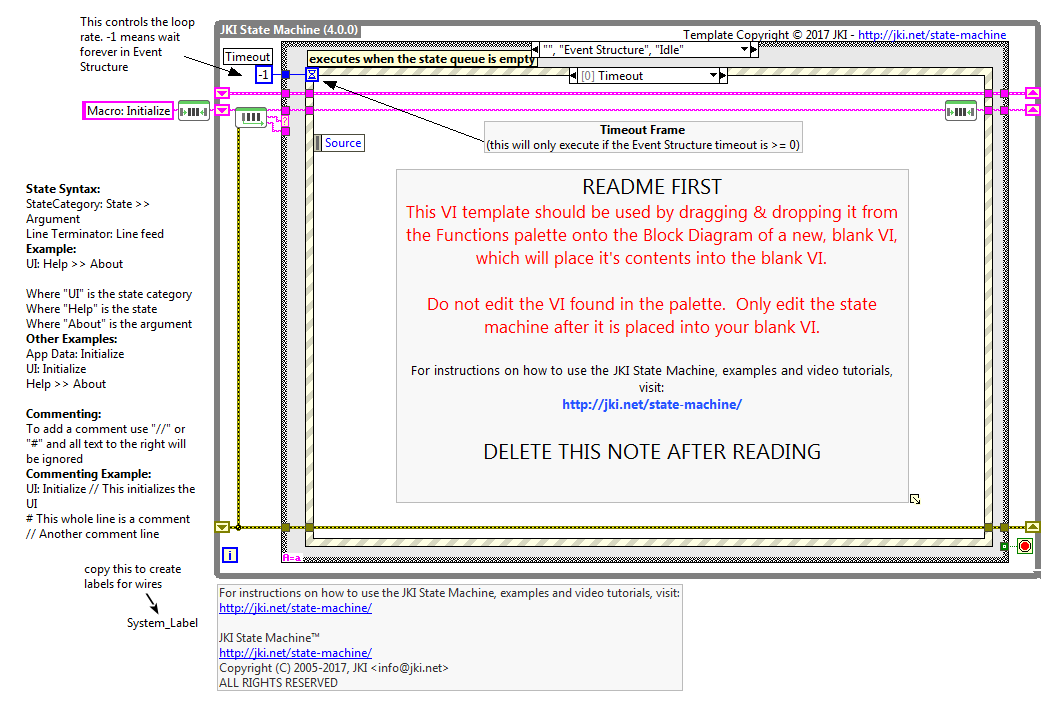Click the resize handle of the README note
Image resolution: width=1064 pixels, height=712 pixels.
915,499
